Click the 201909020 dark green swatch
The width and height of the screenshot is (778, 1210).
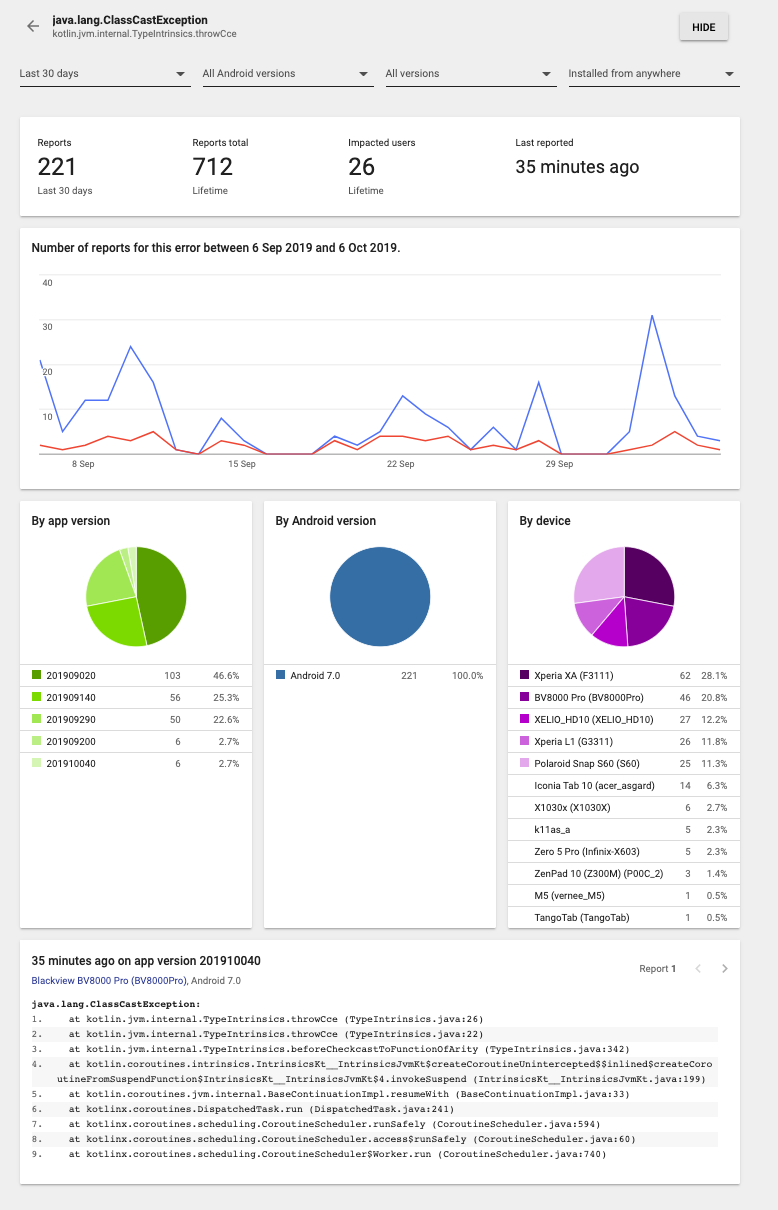tap(37, 676)
